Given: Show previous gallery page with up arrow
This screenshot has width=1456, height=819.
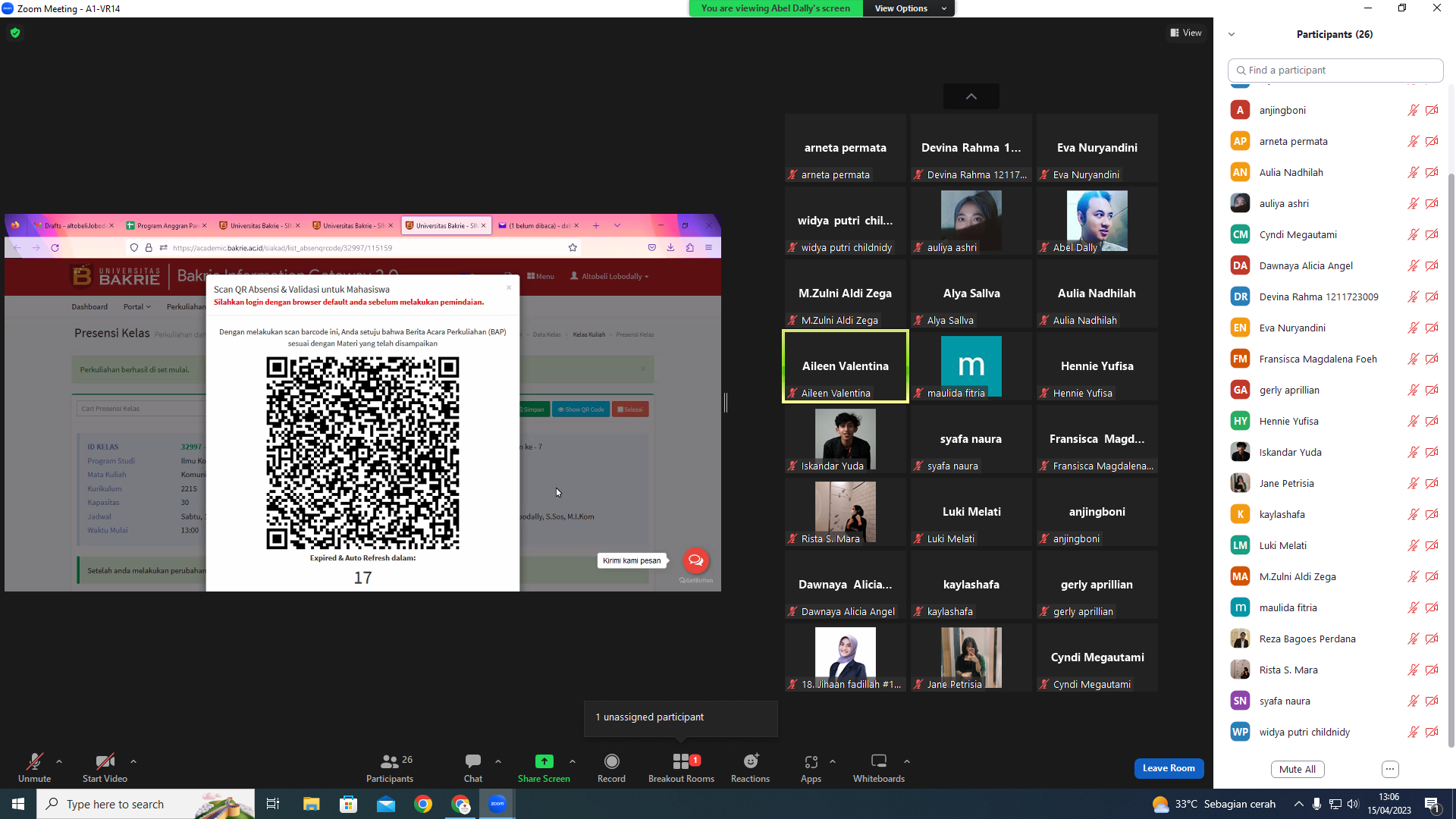Looking at the screenshot, I should click(x=971, y=96).
